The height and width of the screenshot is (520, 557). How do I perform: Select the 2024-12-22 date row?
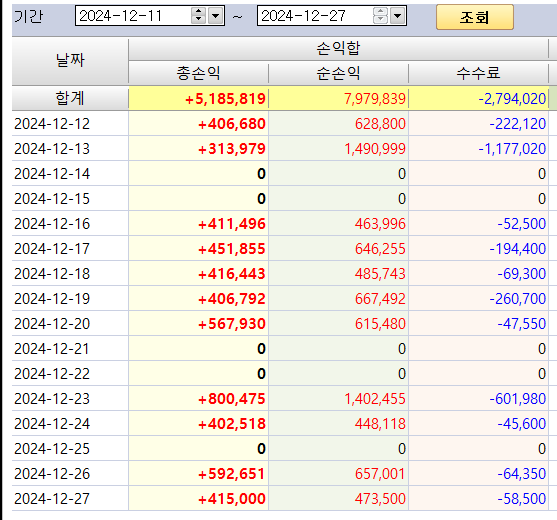pyautogui.click(x=52, y=374)
